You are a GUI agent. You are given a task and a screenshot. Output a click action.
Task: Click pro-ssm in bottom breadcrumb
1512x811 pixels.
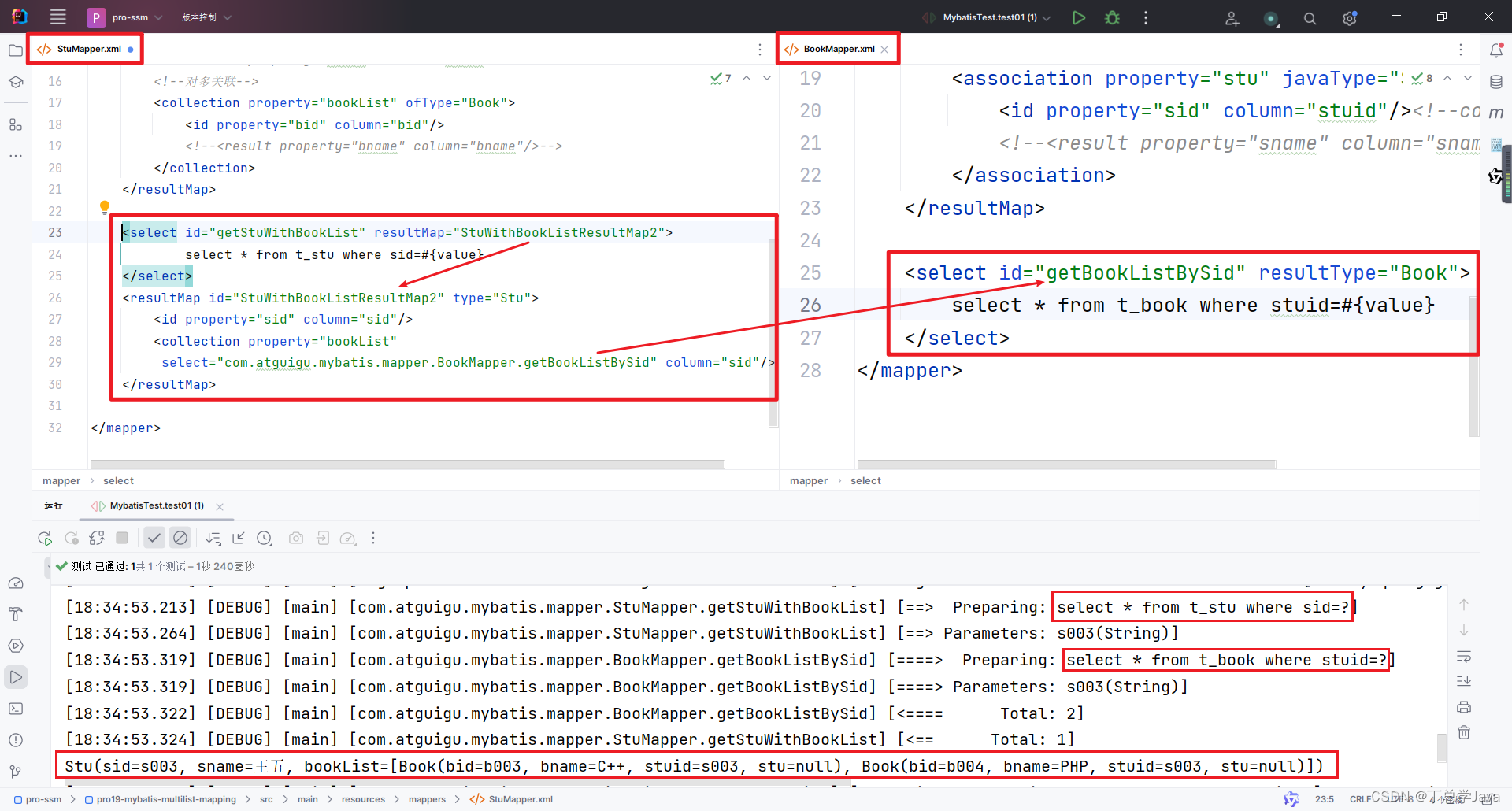click(43, 799)
